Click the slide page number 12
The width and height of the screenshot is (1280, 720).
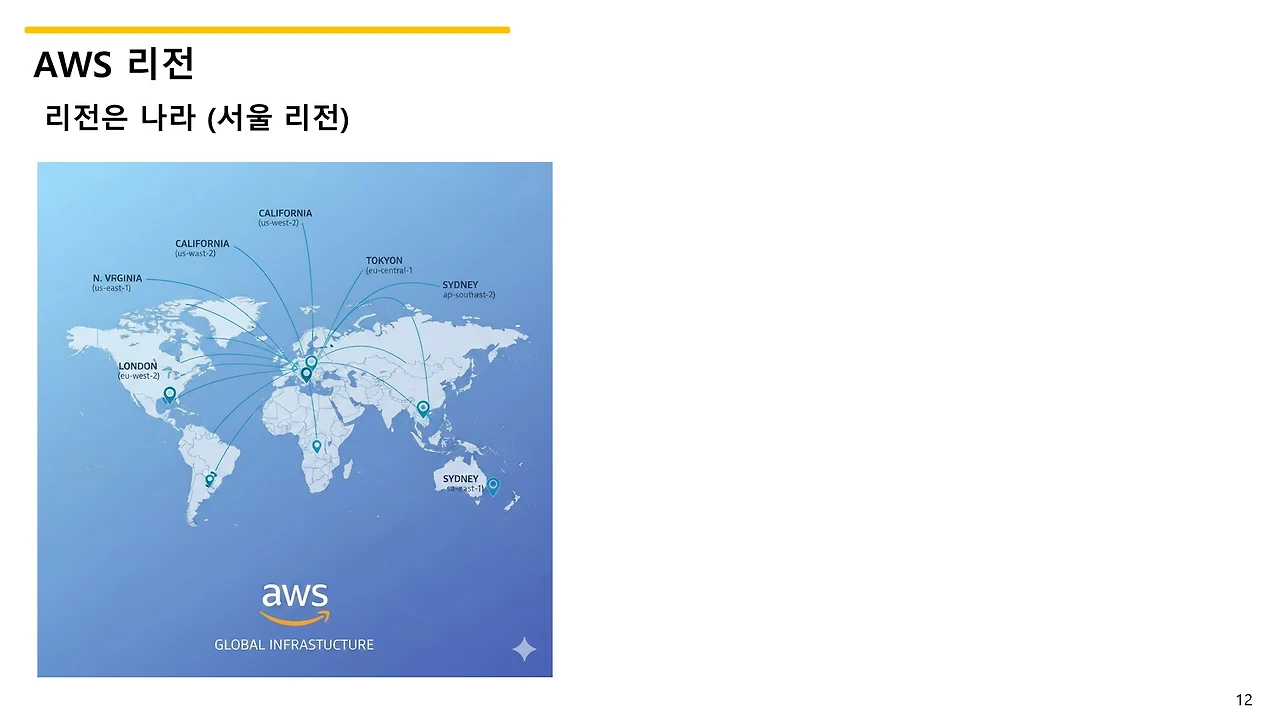coord(1244,700)
